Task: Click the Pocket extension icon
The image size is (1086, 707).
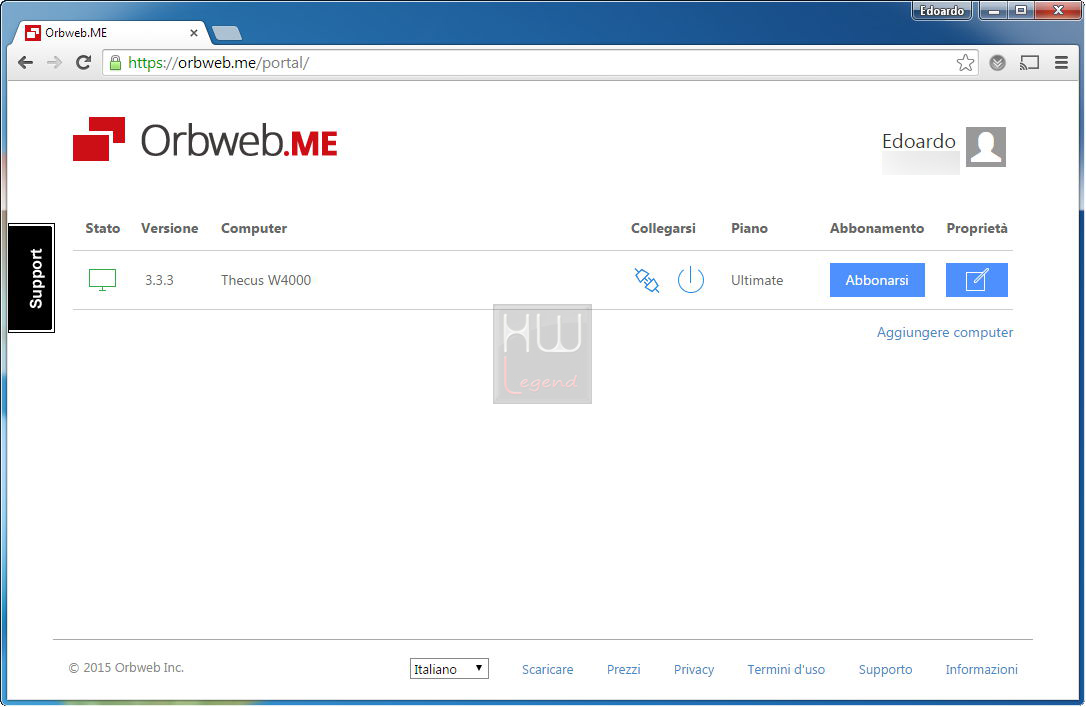Action: point(997,63)
